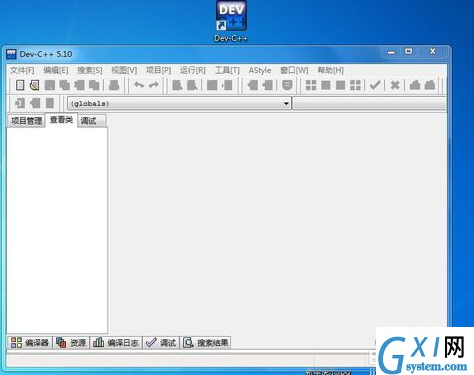Screen dimensions: 474x375
Task: Click the Go to function toolbar icon
Action: (x=212, y=85)
